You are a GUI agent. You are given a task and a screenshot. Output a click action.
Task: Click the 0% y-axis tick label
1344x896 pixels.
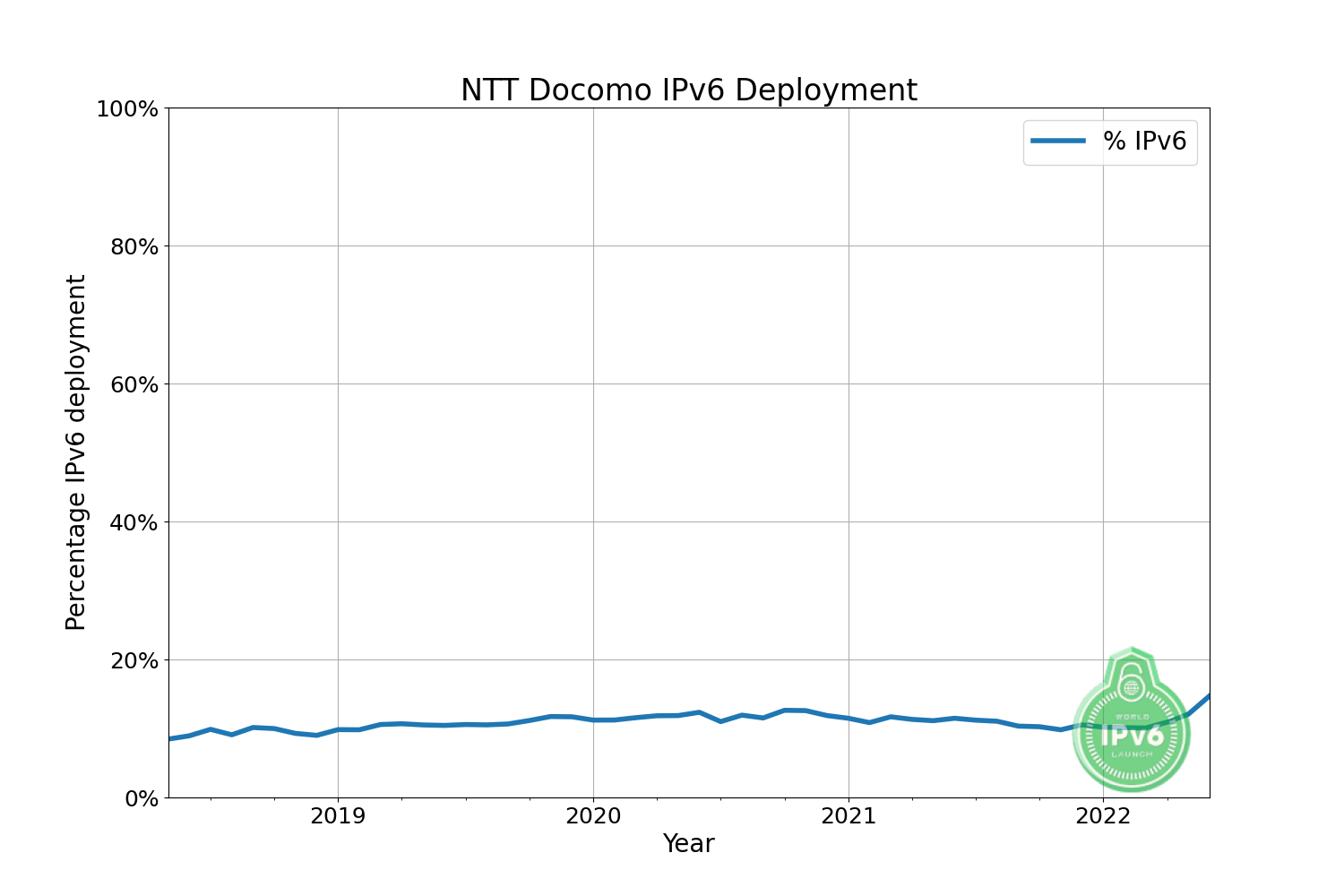pos(141,797)
